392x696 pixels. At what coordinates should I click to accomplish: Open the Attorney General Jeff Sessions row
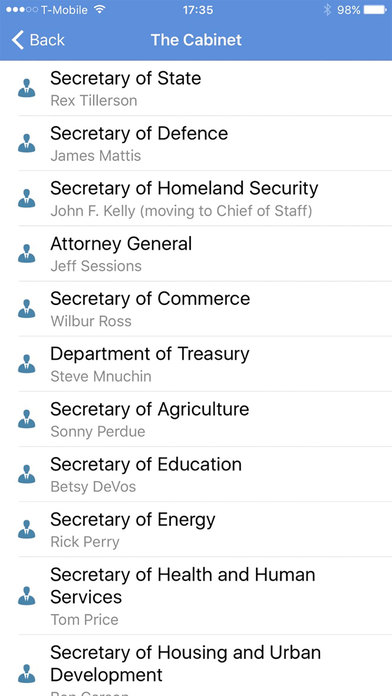tap(196, 253)
